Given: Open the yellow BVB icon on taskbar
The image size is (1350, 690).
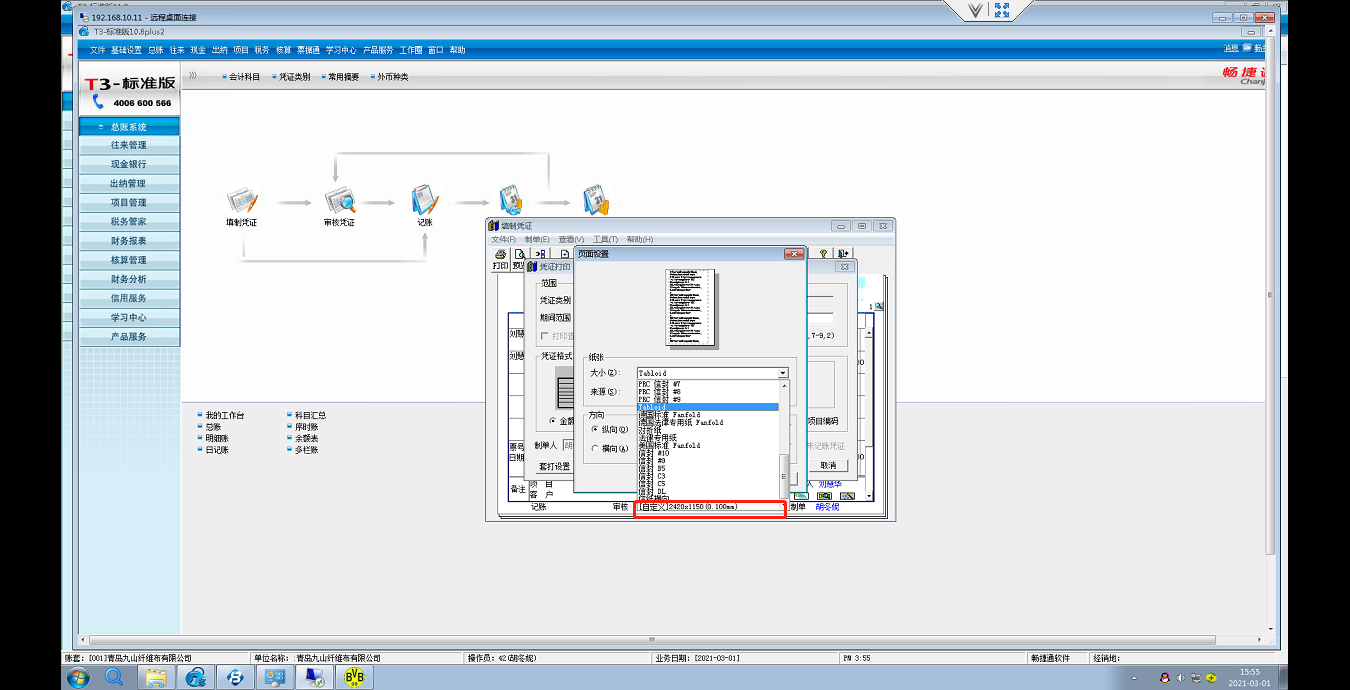Looking at the screenshot, I should (354, 677).
